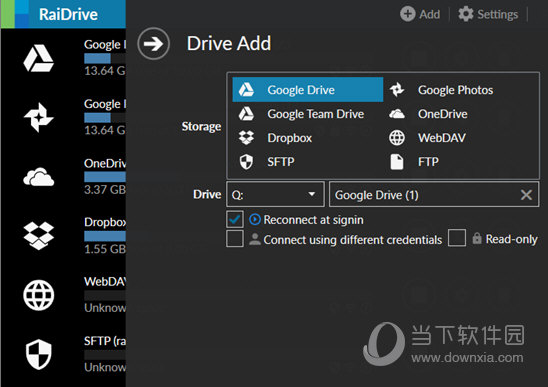Click the 3.37 GB size text
Viewport: 548px width, 387px height.
pyautogui.click(x=105, y=189)
